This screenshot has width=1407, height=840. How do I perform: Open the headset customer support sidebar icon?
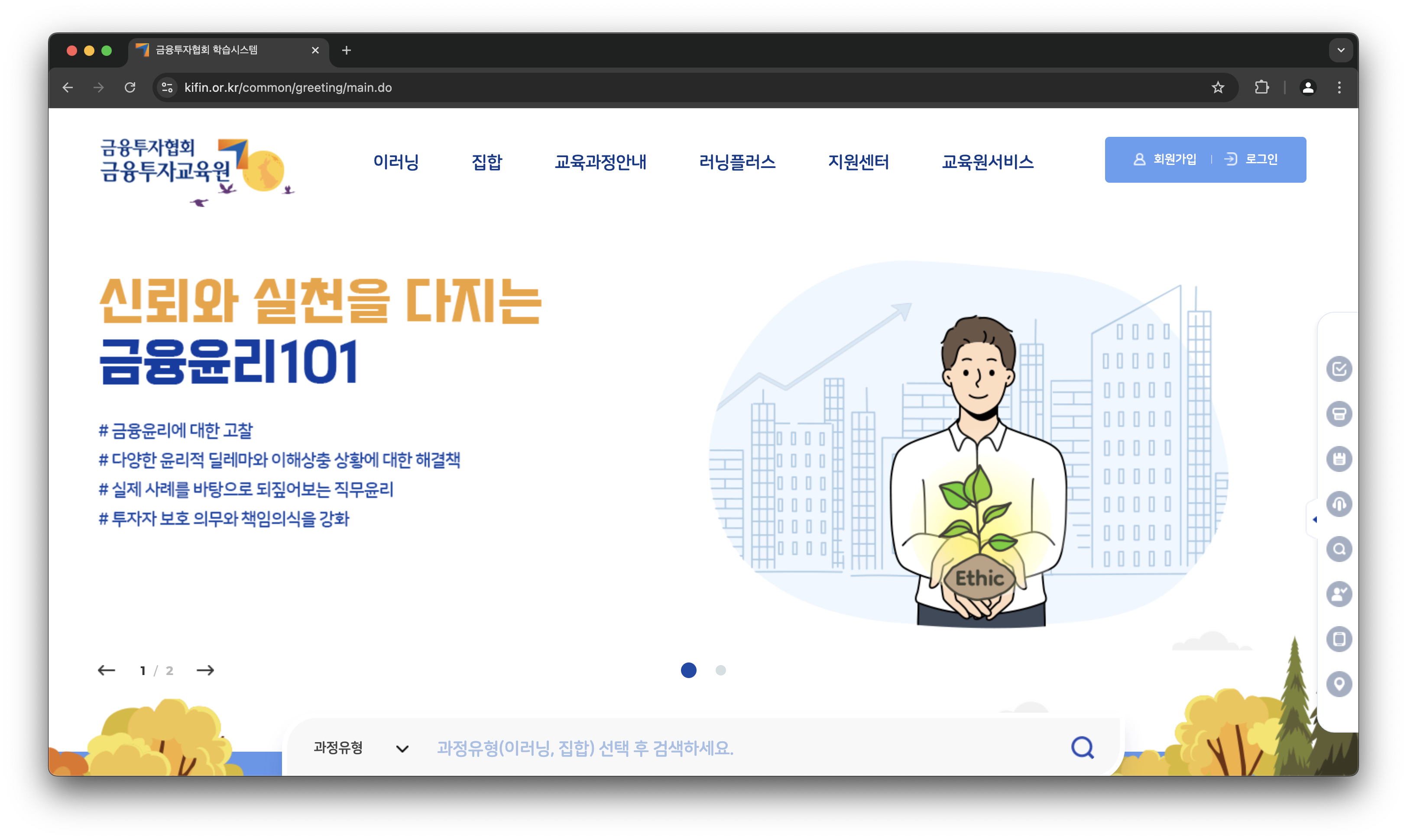(x=1339, y=504)
